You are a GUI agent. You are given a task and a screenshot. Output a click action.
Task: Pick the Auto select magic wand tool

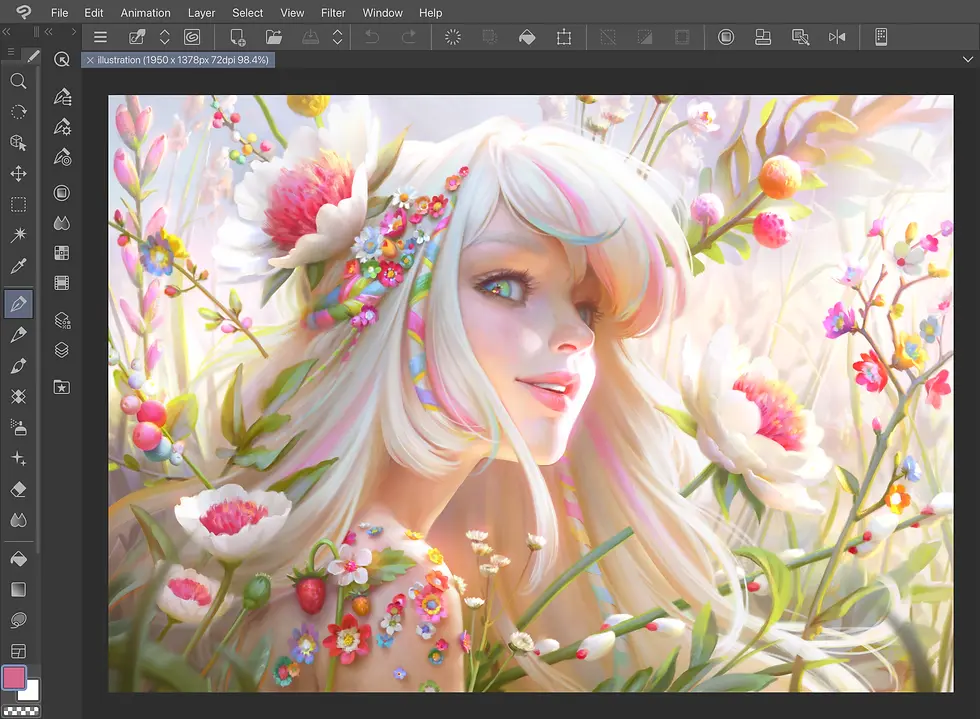click(x=18, y=235)
